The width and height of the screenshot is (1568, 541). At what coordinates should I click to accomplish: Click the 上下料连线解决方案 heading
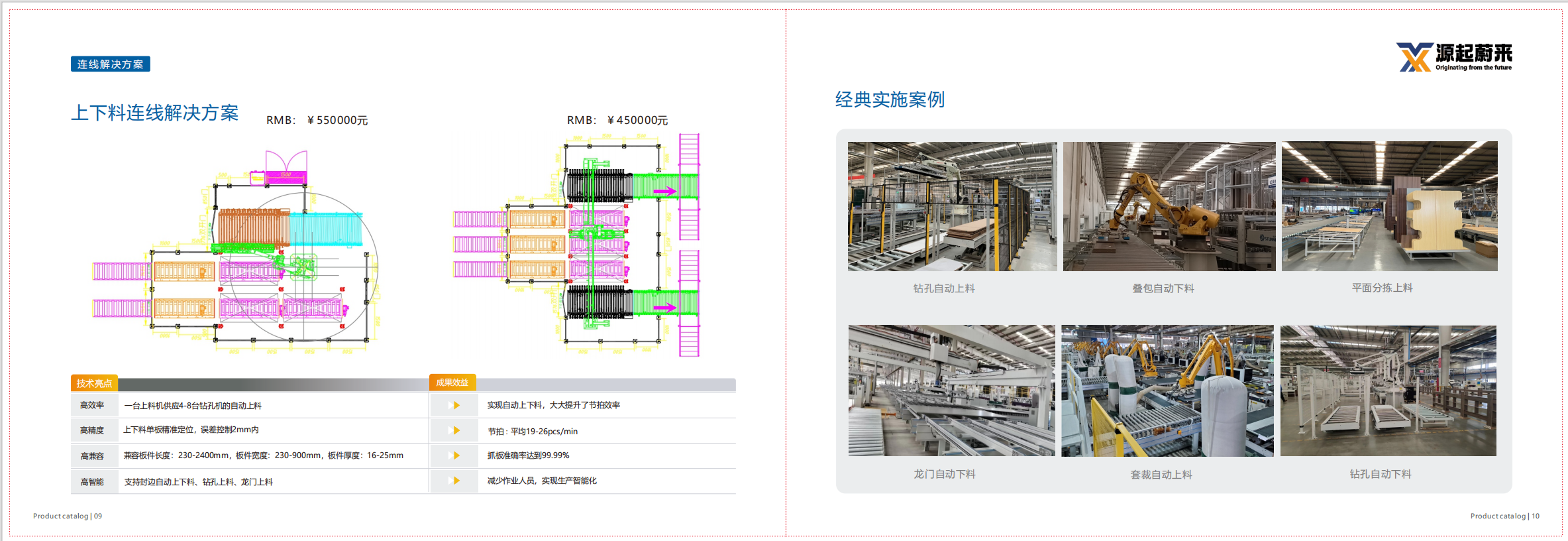(x=155, y=113)
